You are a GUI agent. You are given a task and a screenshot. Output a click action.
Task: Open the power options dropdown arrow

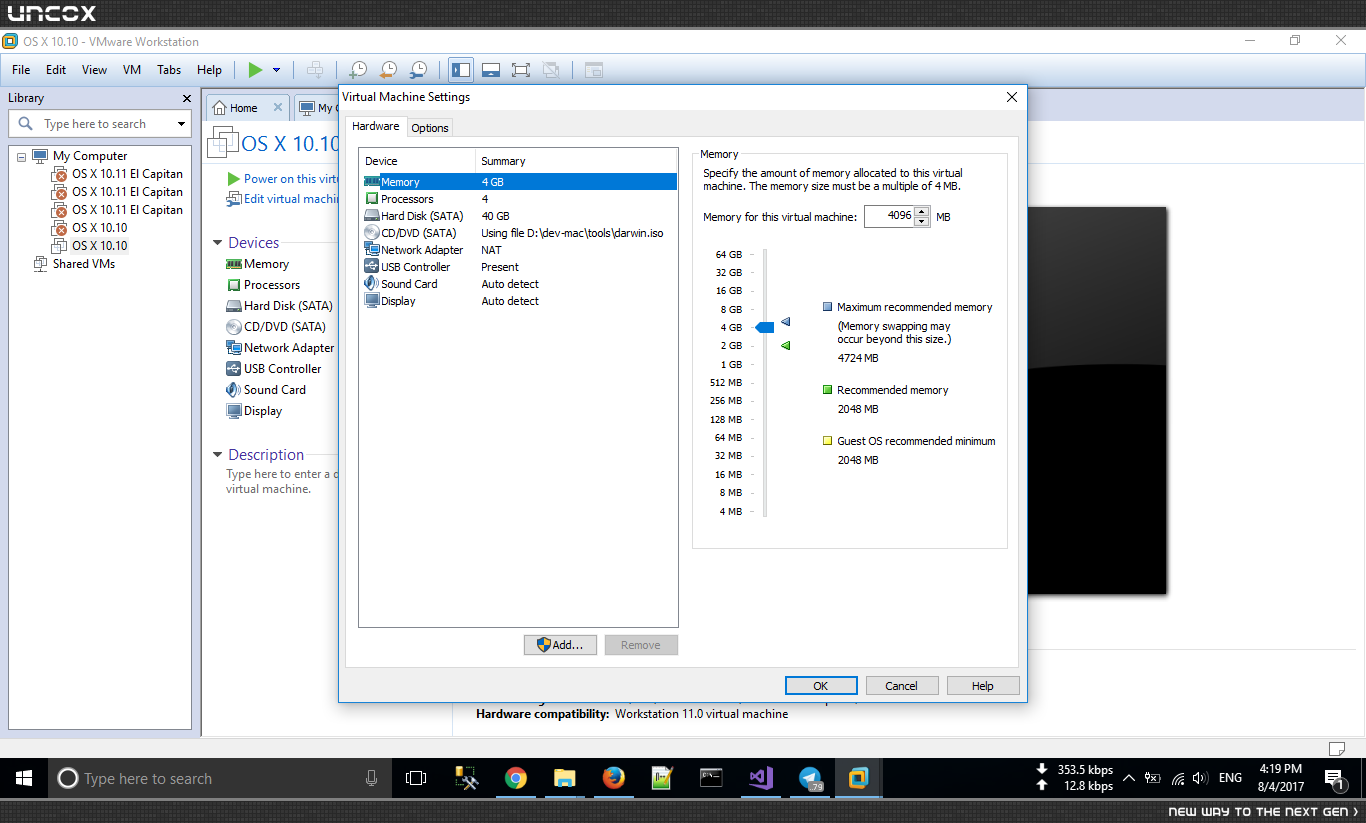point(276,70)
